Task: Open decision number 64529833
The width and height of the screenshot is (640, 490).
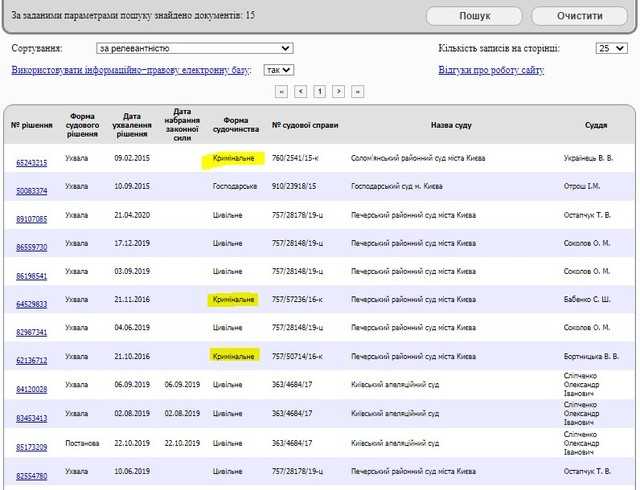Action: (31, 303)
